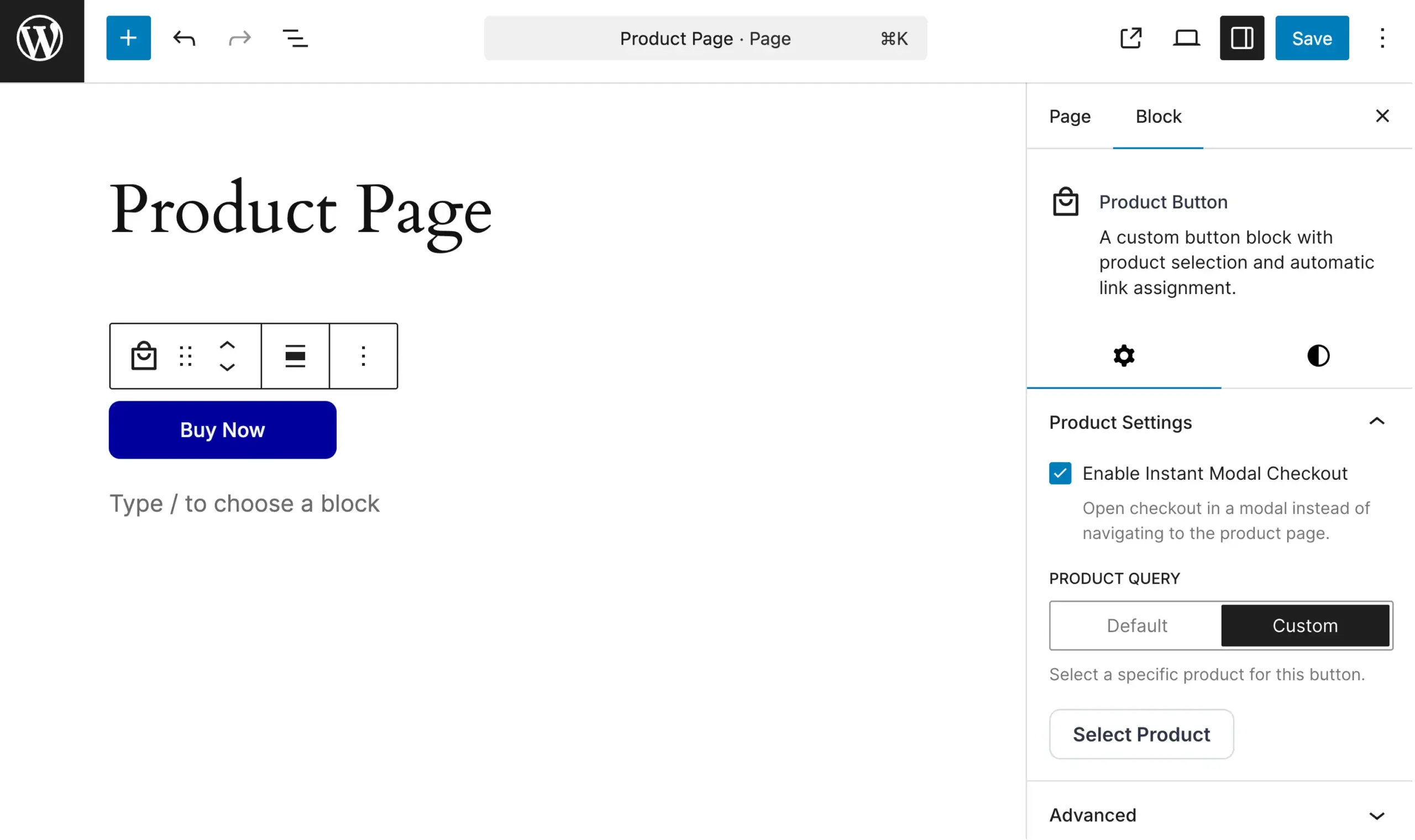Close the block inspector panel
1415x840 pixels.
[1383, 116]
